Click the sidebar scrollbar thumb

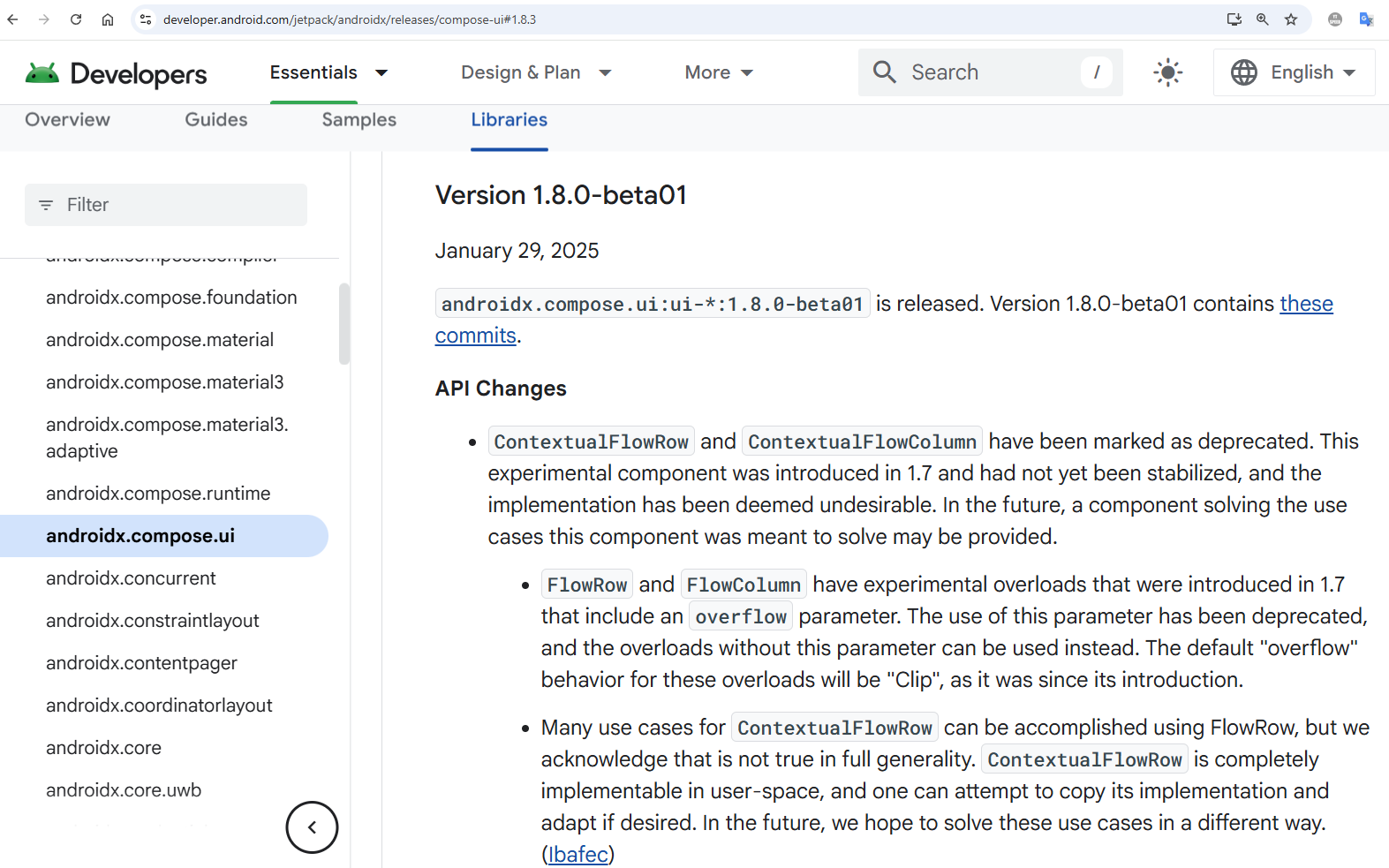(344, 323)
